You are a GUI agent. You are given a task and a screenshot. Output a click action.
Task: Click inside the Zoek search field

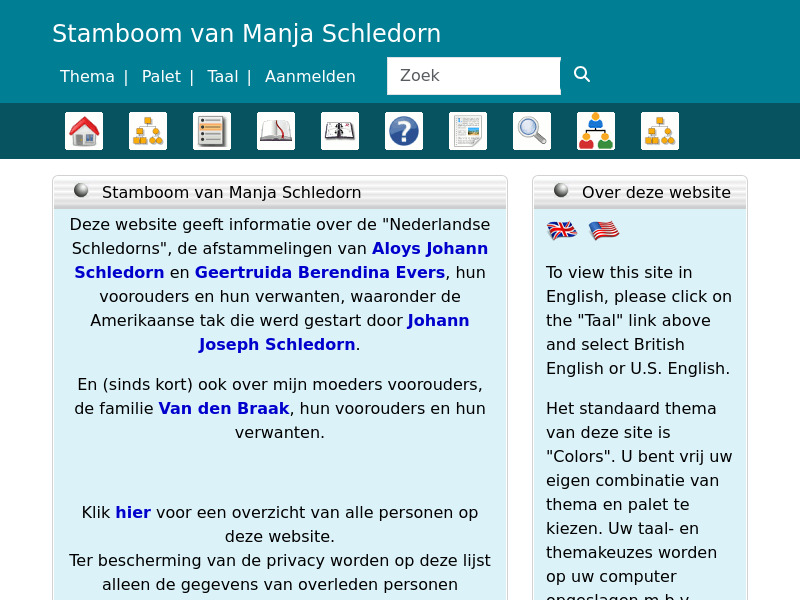tap(473, 75)
